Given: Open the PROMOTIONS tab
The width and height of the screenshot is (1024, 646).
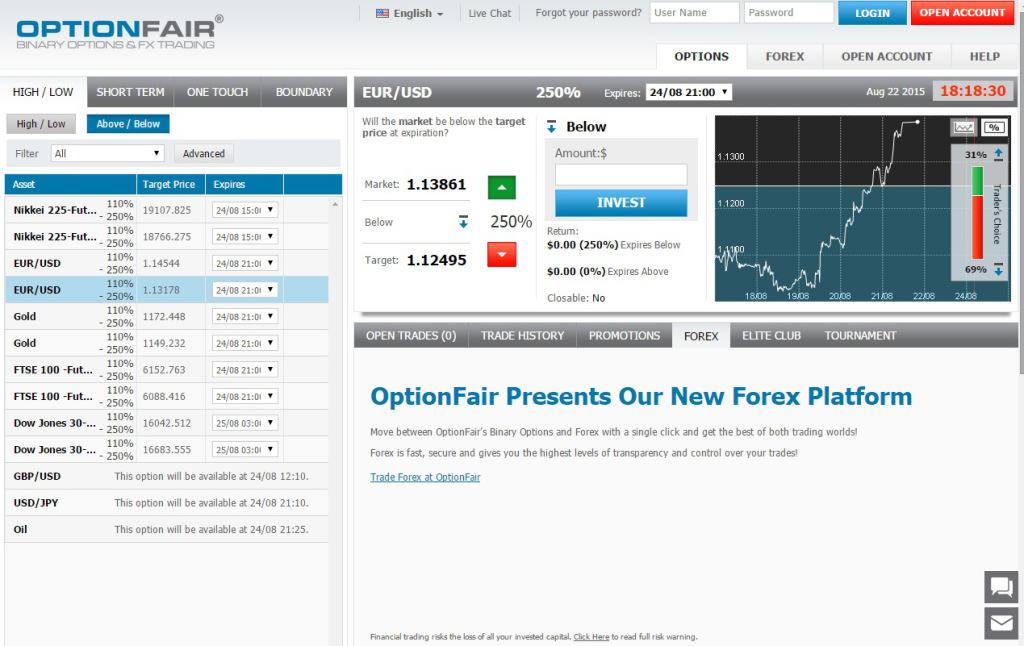Looking at the screenshot, I should pos(624,336).
